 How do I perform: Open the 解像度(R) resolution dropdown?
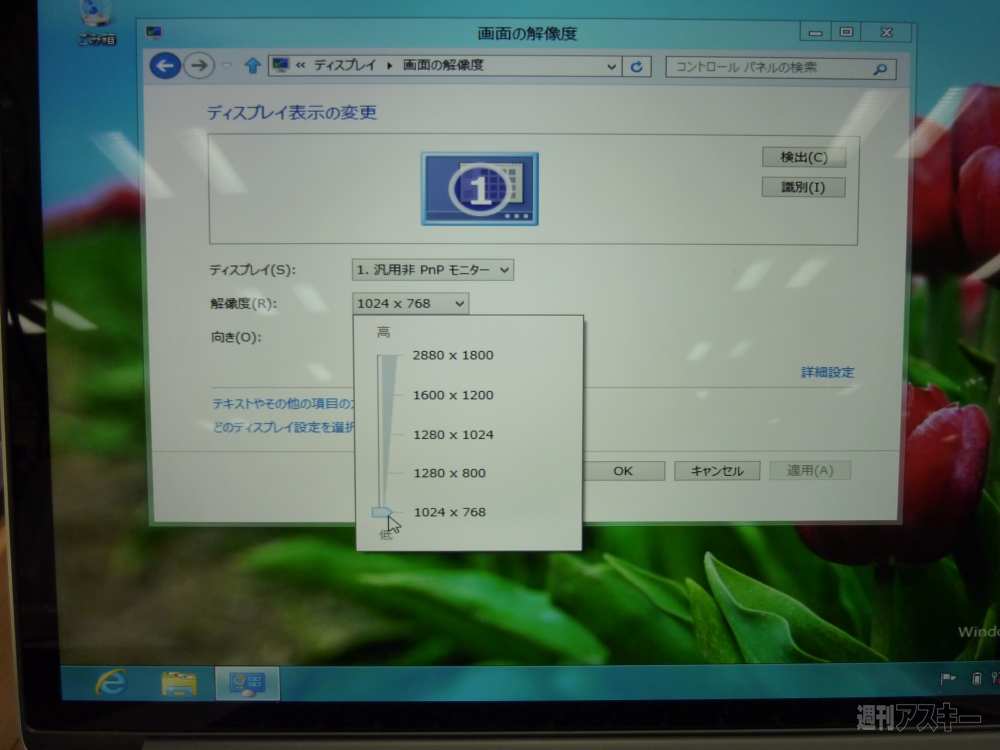click(x=410, y=304)
